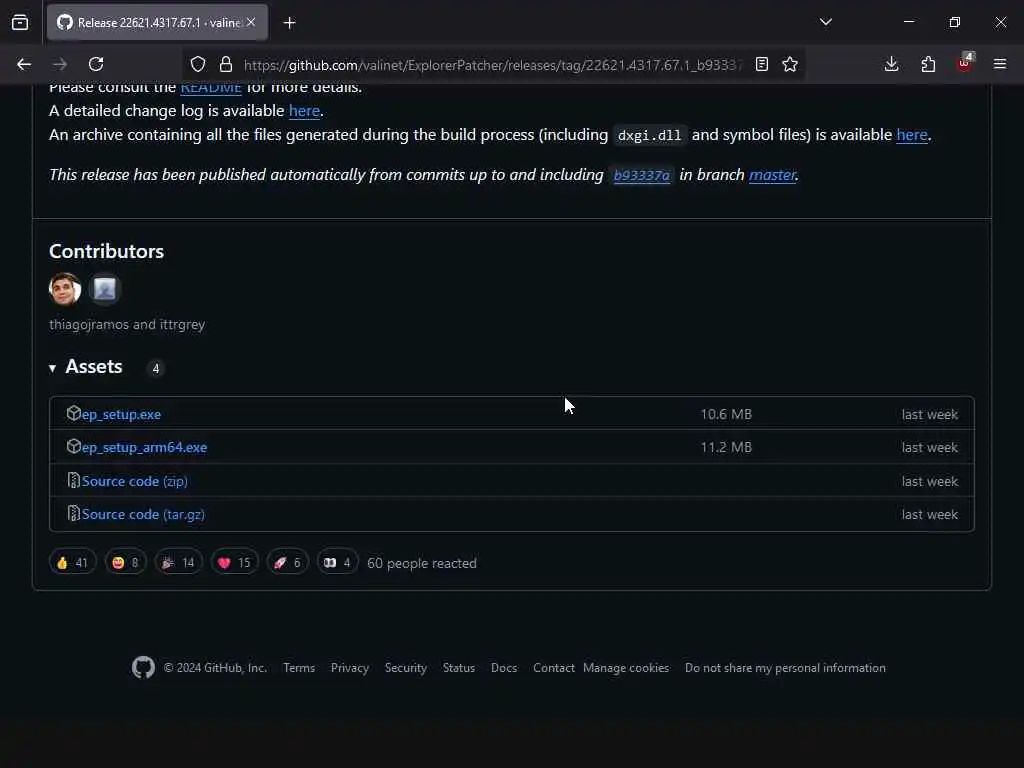This screenshot has width=1024, height=768.
Task: Toggle the laugh reaction with 8
Action: [x=125, y=562]
